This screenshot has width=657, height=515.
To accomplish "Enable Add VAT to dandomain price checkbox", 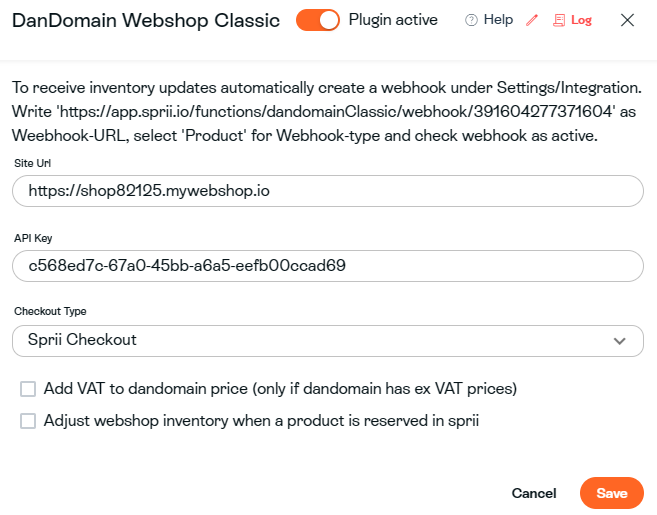I will point(28,388).
